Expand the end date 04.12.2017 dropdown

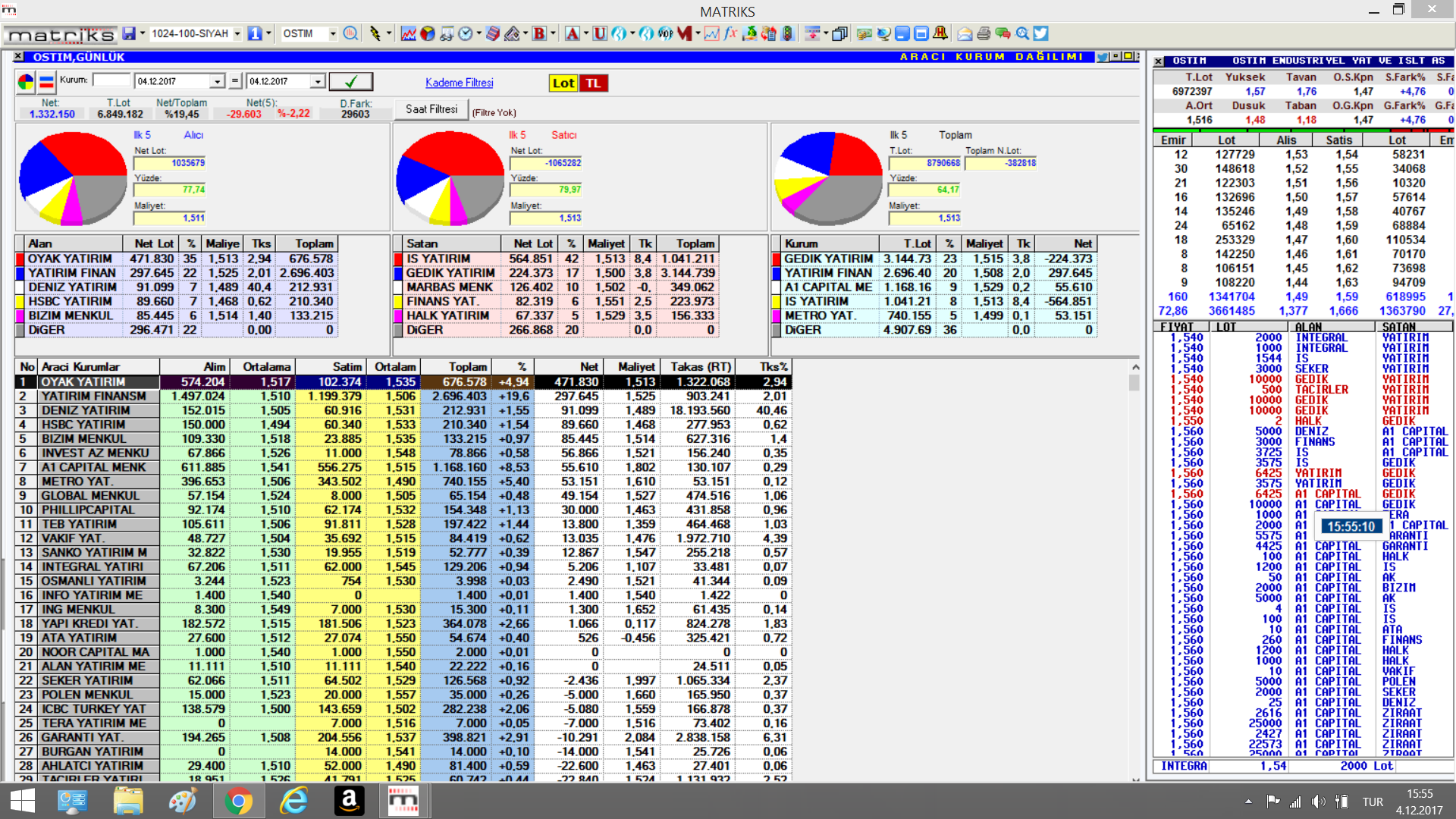click(x=318, y=81)
